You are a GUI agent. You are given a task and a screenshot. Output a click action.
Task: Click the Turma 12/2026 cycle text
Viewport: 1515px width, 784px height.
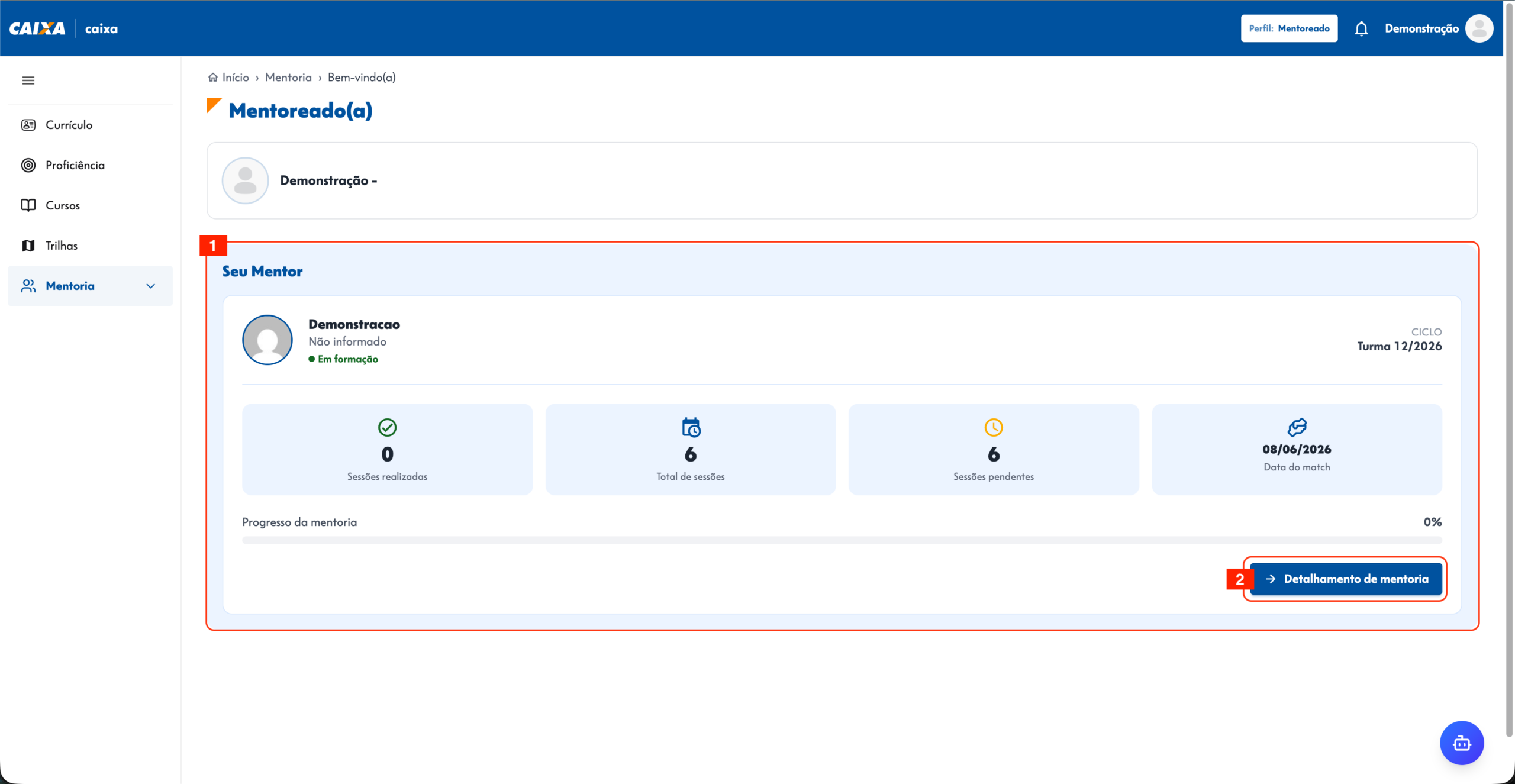click(1400, 346)
